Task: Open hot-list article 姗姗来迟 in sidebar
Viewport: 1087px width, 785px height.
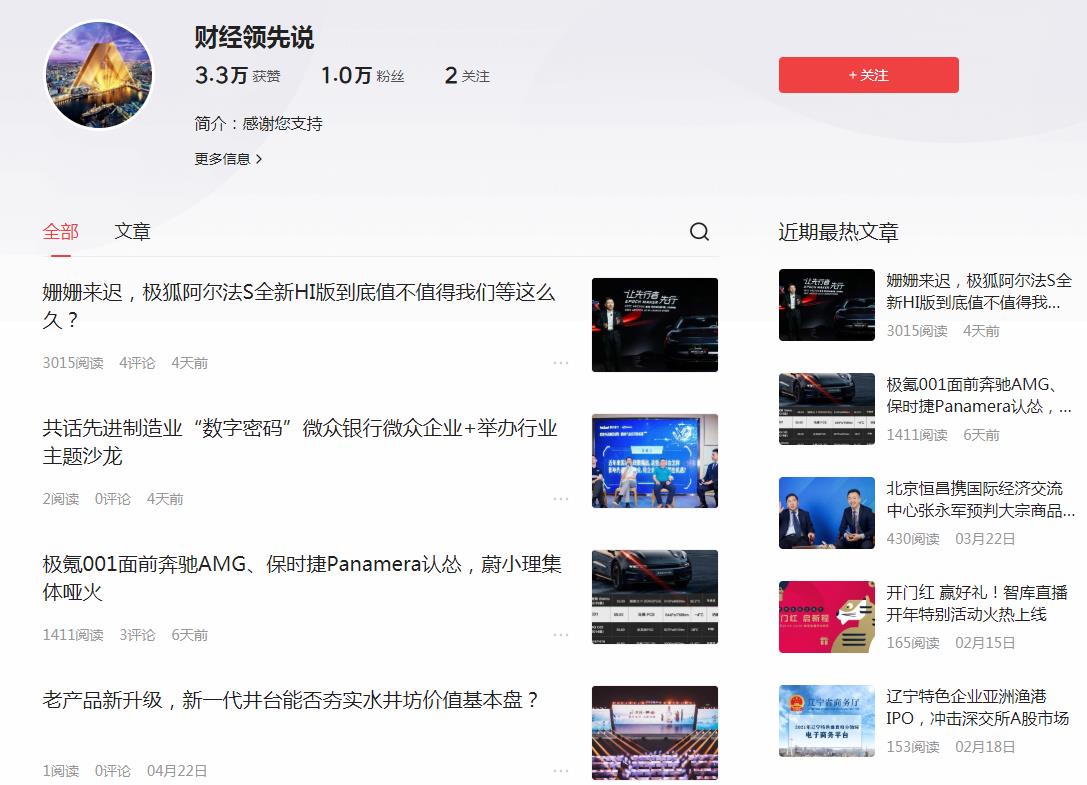Action: [x=979, y=291]
